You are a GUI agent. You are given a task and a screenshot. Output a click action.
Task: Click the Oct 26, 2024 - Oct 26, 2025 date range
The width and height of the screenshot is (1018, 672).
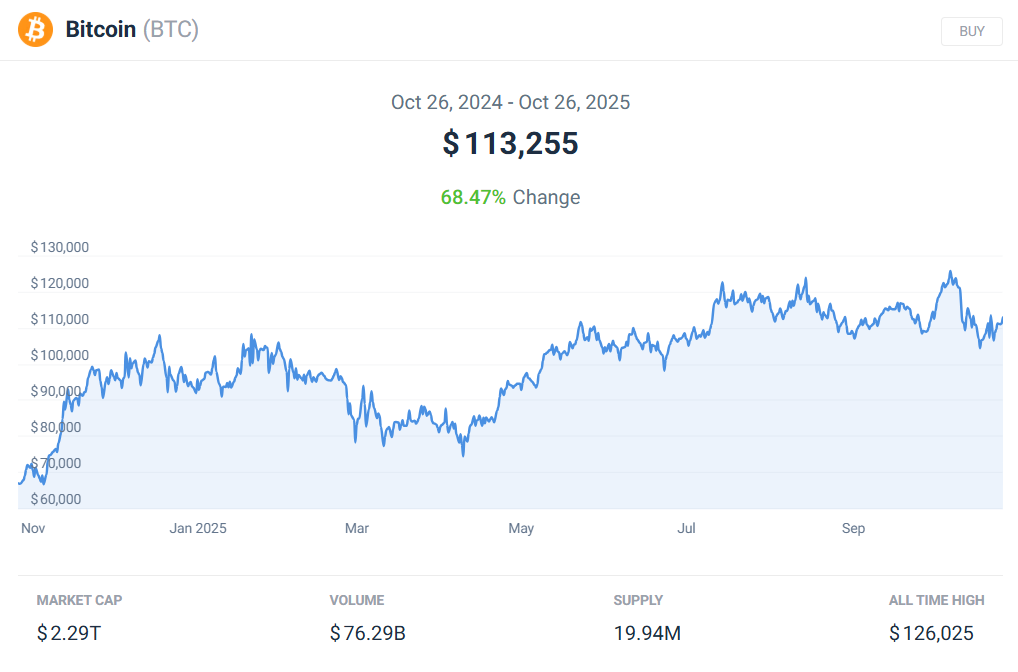coord(510,102)
